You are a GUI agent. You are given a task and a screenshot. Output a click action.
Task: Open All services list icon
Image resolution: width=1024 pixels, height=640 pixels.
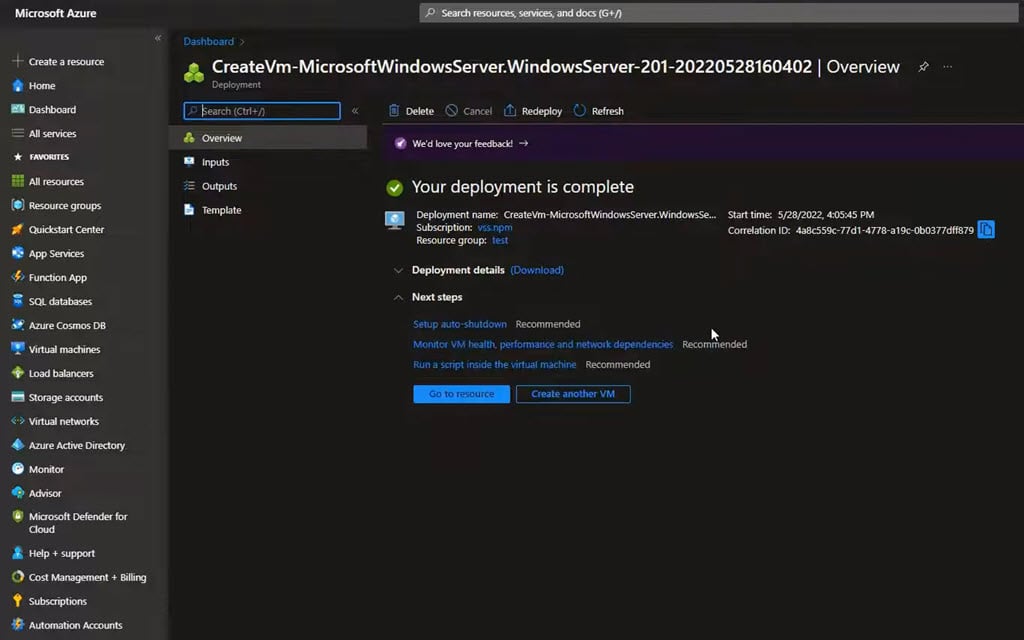(x=18, y=133)
